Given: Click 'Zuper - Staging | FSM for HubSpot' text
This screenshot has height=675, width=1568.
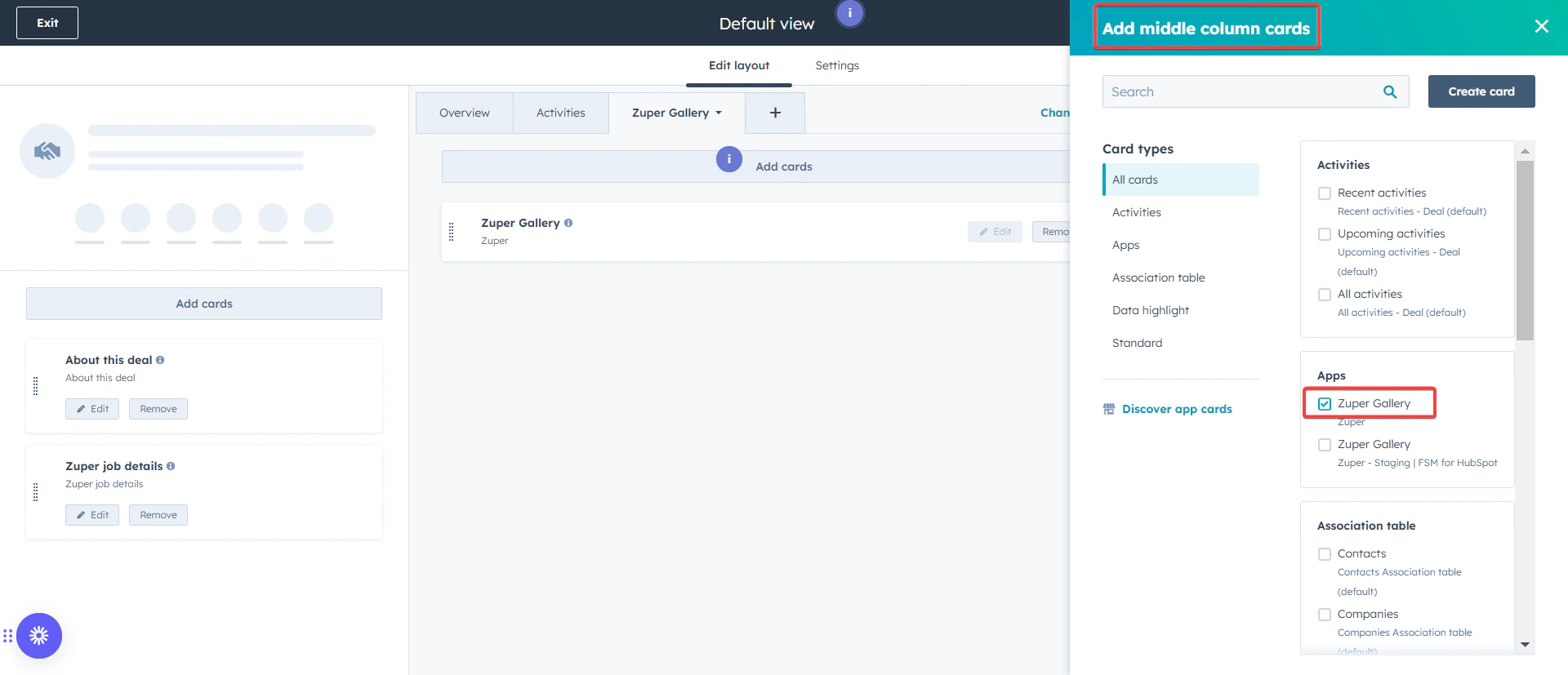Looking at the screenshot, I should point(1418,463).
